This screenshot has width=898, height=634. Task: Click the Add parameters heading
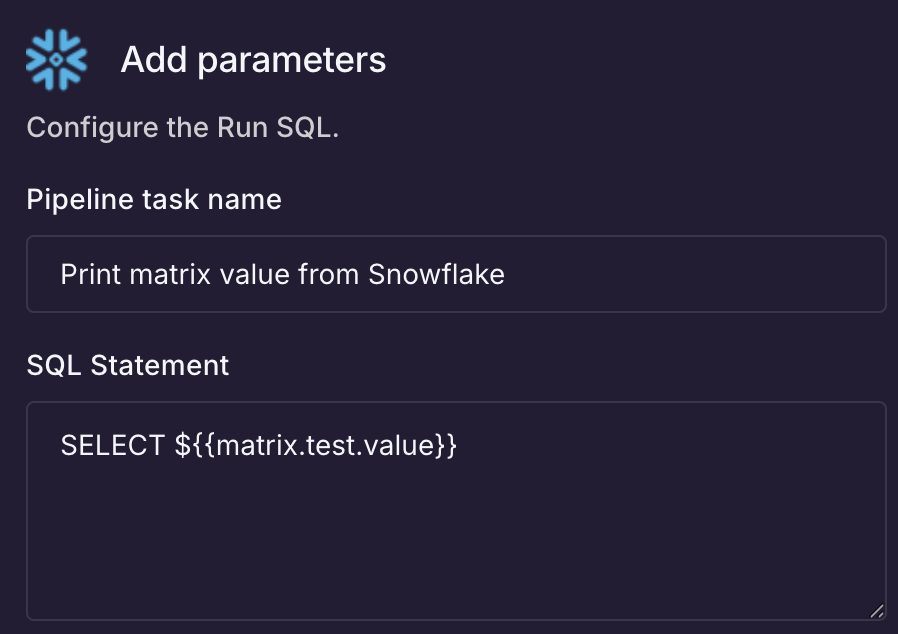tap(253, 60)
